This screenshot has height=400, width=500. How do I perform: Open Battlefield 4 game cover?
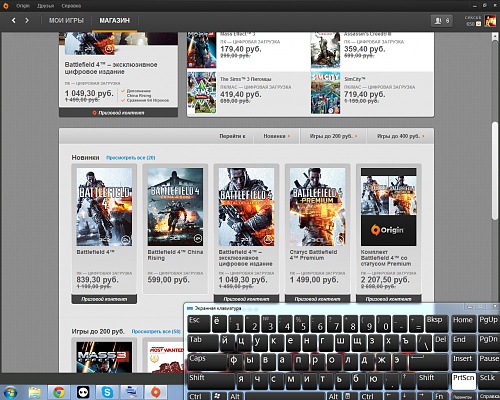pos(104,207)
